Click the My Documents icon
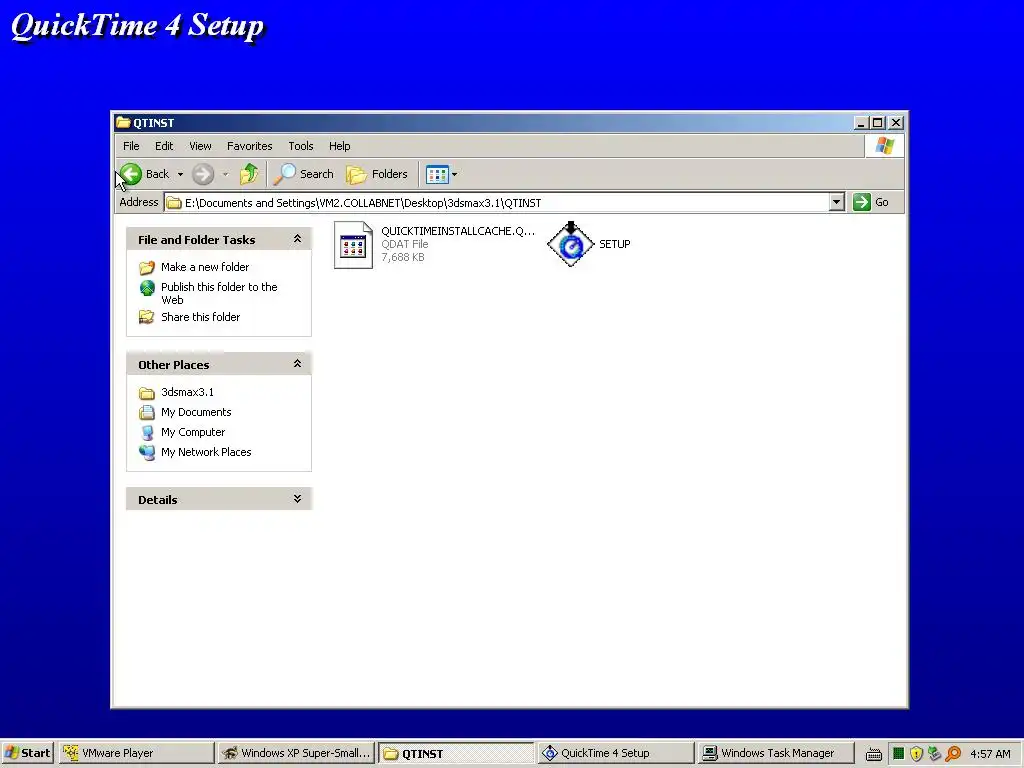This screenshot has width=1024, height=768. (147, 413)
